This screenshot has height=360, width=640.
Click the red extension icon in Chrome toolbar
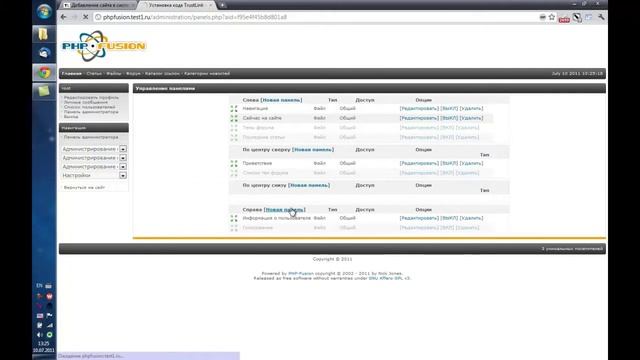click(564, 18)
